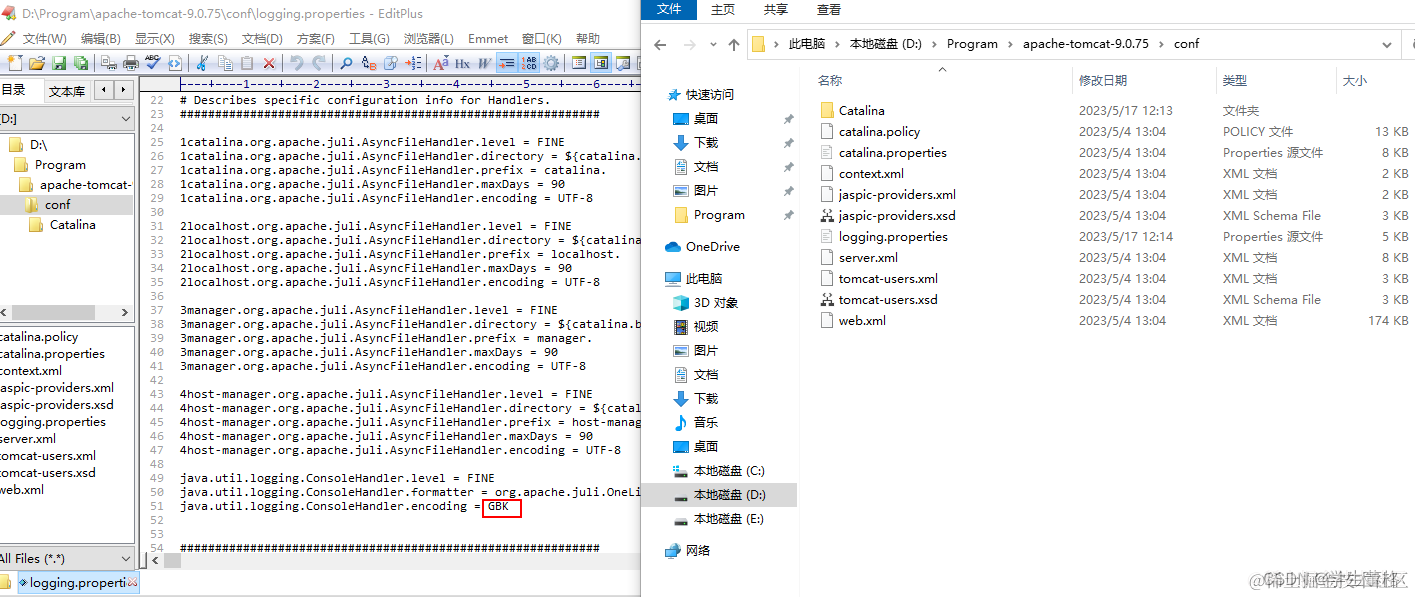
Task: Toggle the W word wrap icon
Action: tap(484, 63)
